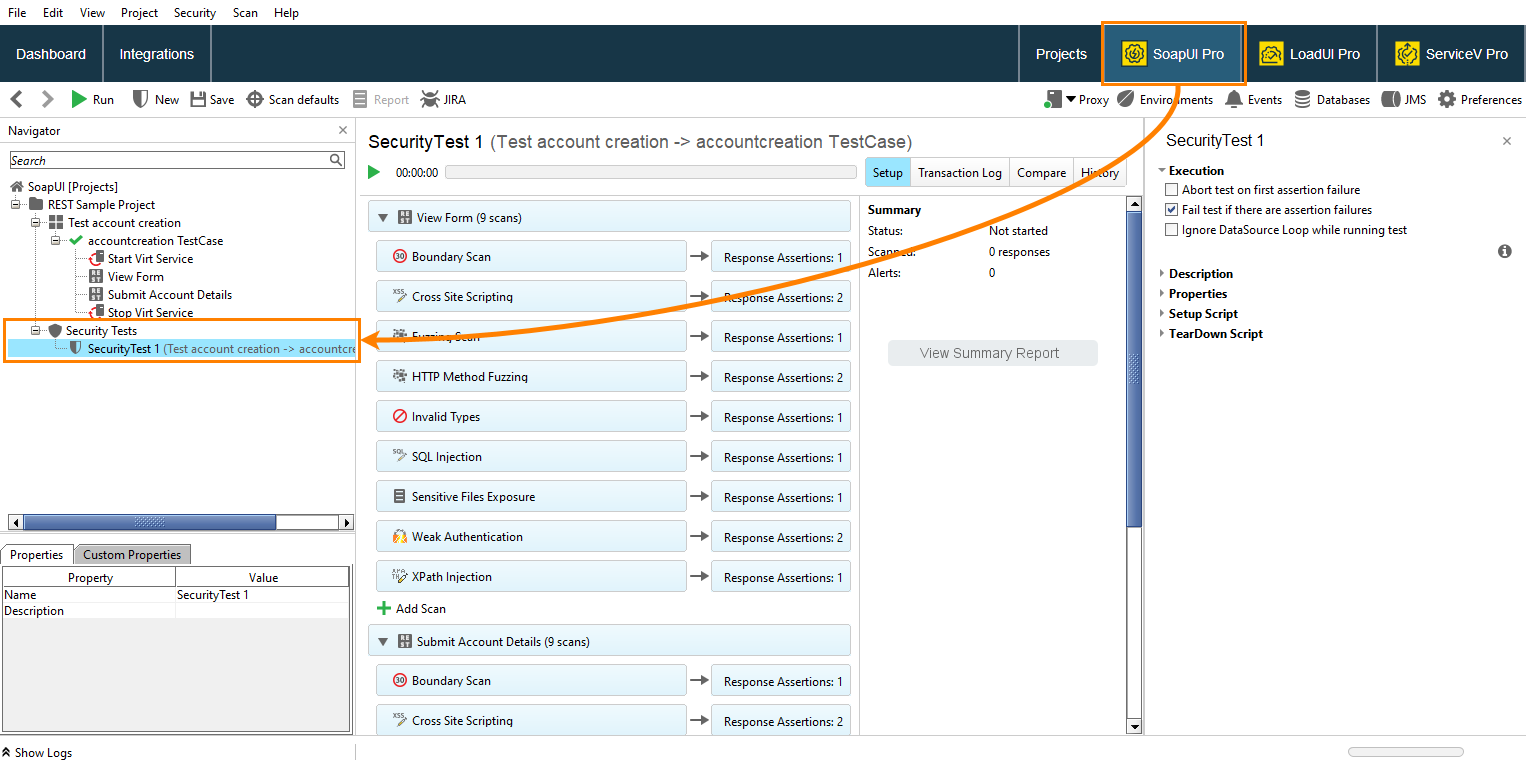This screenshot has height=763, width=1526.
Task: Start security test with green play button
Action: pos(374,172)
